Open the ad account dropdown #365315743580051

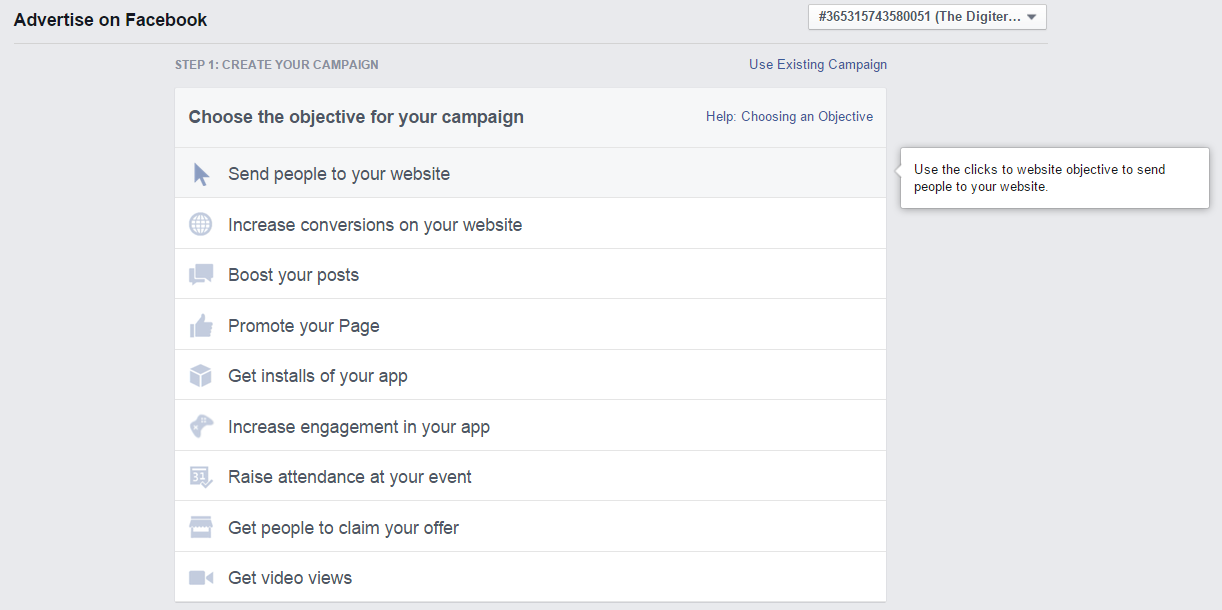tap(927, 17)
